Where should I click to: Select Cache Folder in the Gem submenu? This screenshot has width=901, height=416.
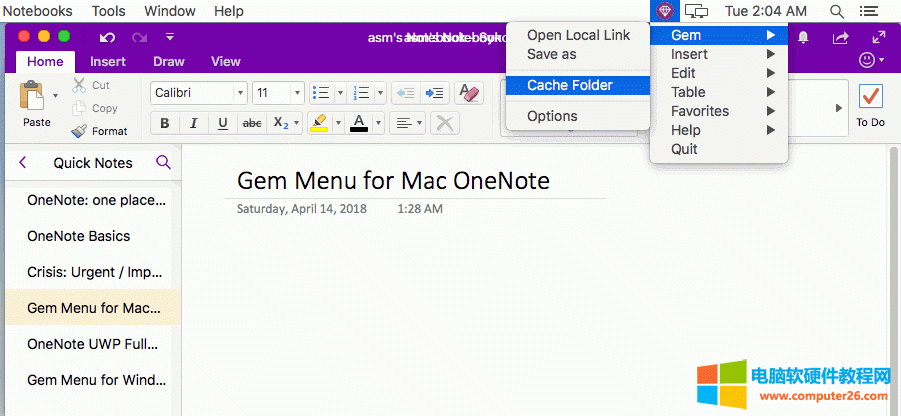pos(570,85)
